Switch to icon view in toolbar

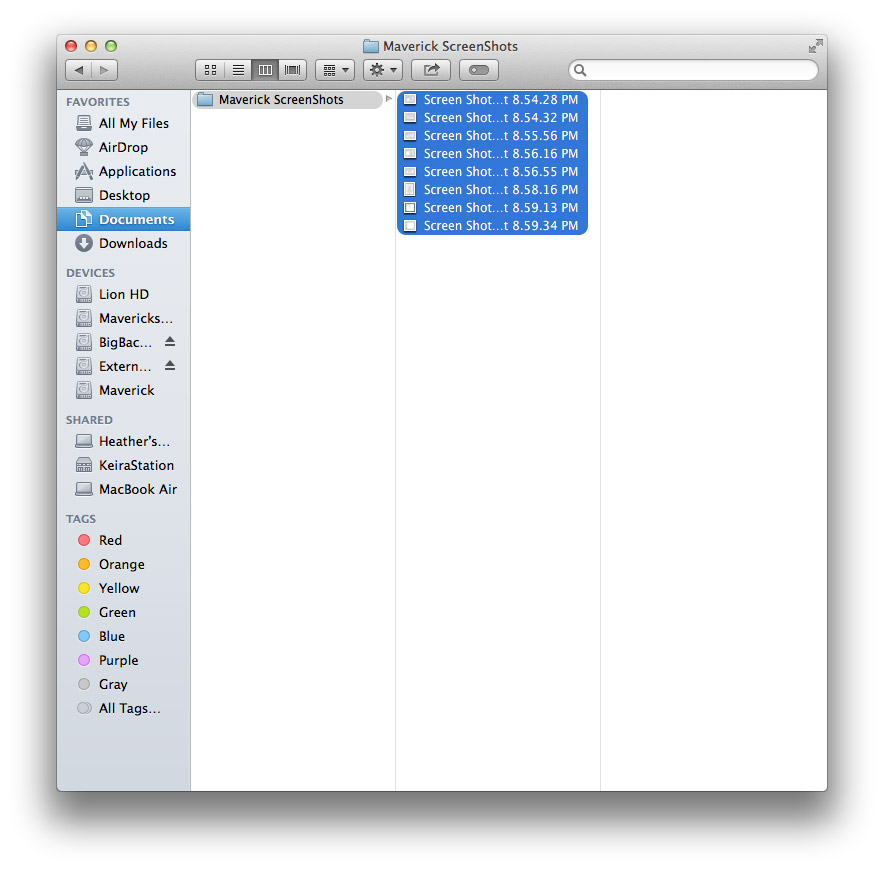[x=210, y=70]
